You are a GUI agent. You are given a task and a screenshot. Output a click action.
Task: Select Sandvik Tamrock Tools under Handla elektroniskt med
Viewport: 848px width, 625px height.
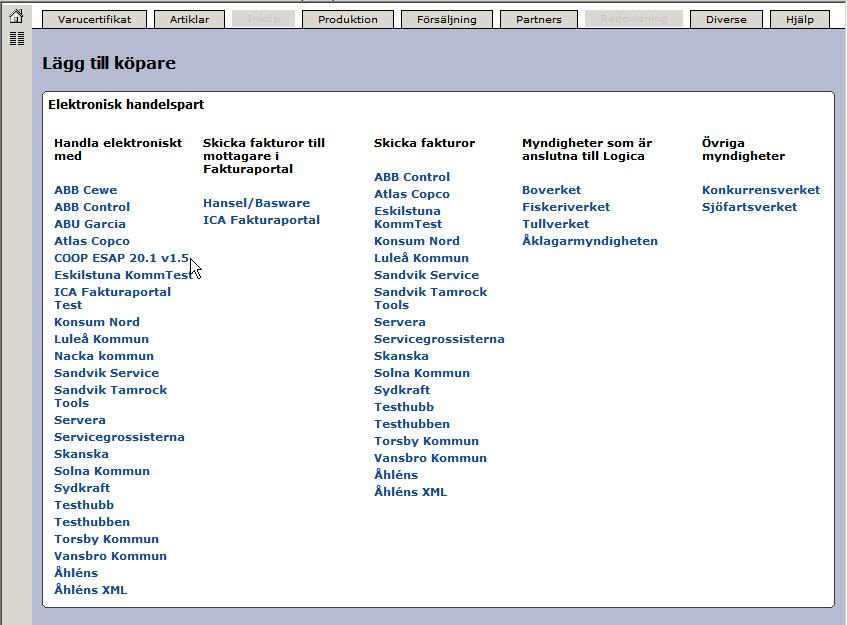pos(111,396)
